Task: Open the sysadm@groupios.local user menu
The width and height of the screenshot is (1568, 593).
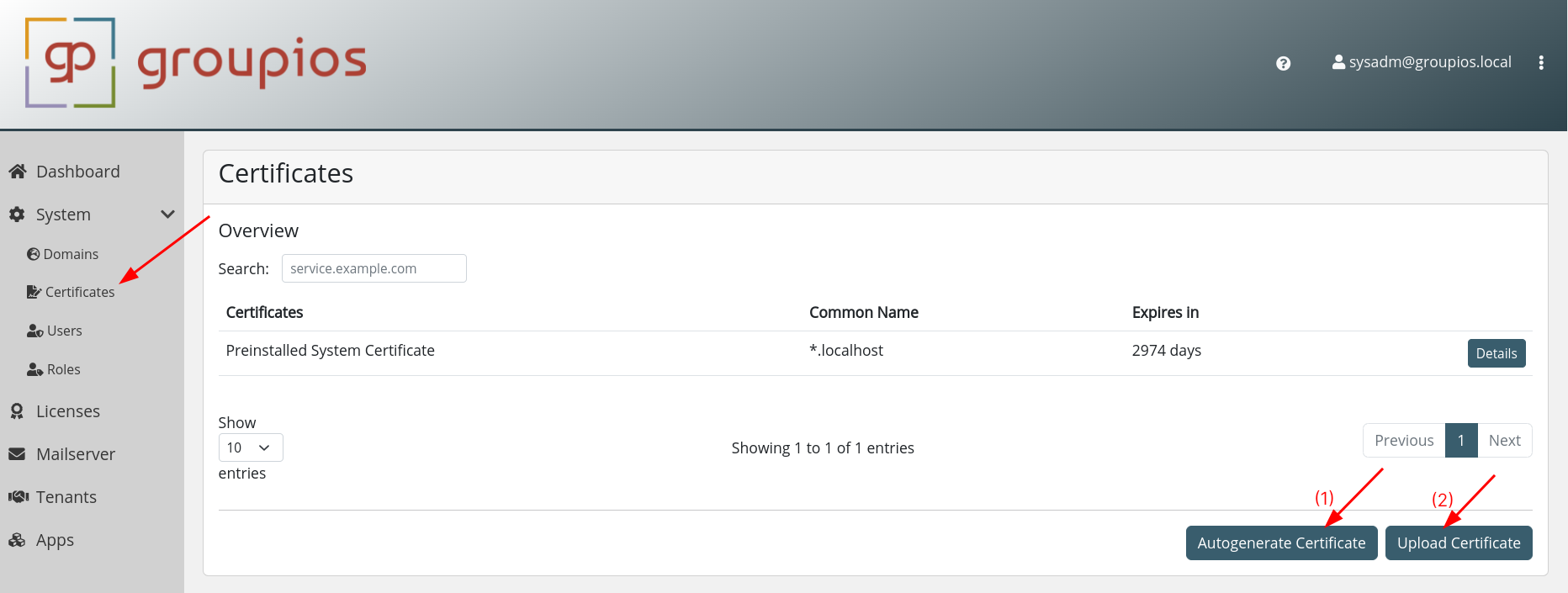Action: coord(1422,62)
